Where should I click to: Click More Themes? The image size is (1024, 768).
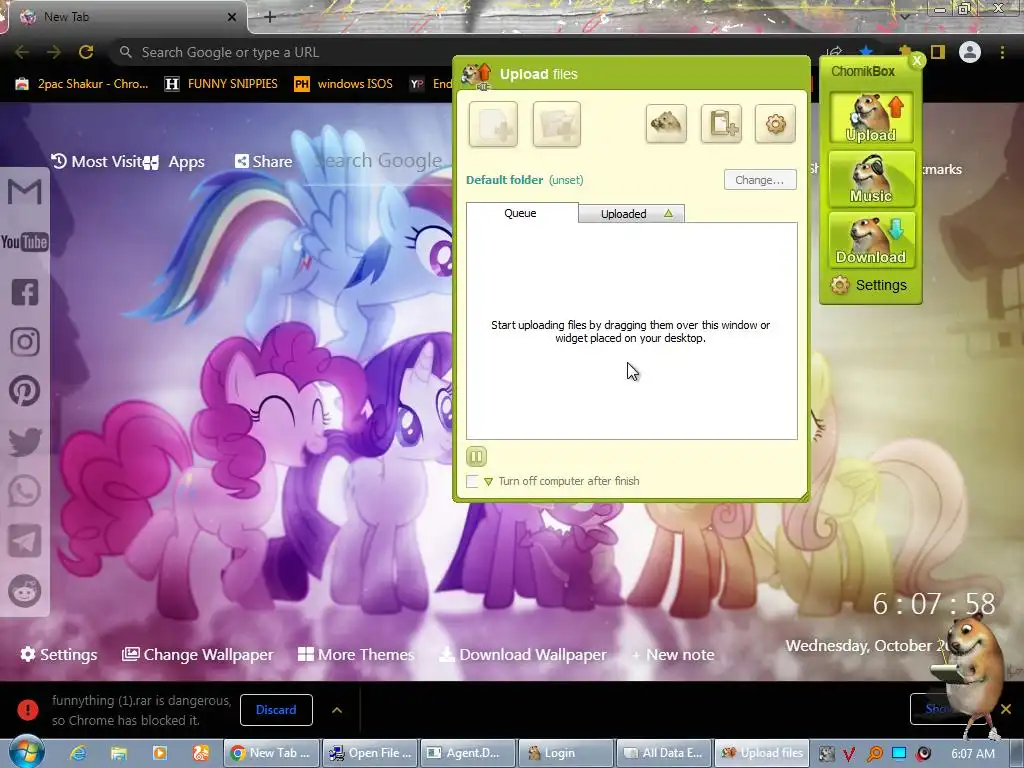tap(356, 654)
